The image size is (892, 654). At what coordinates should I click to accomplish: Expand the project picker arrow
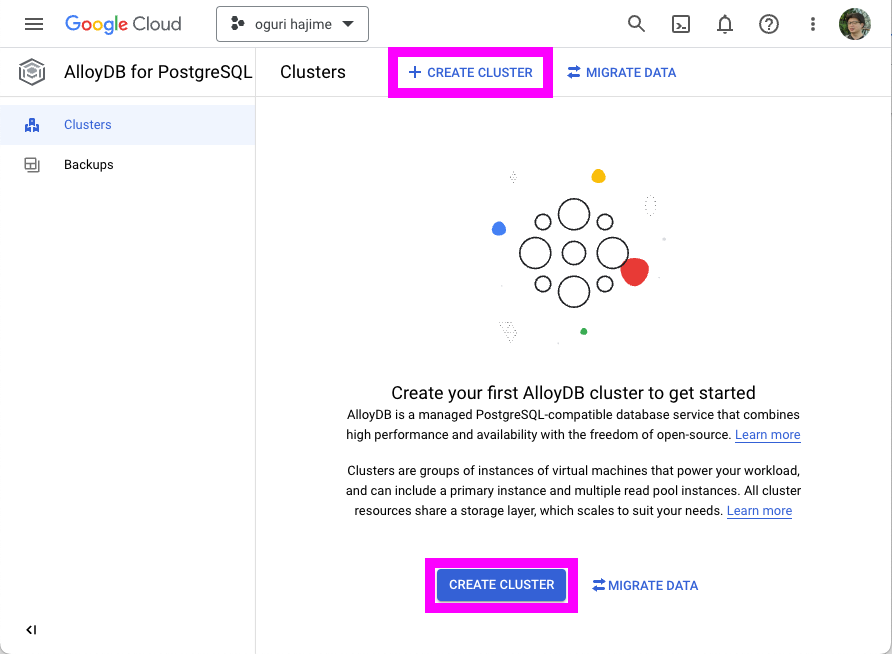(x=348, y=23)
